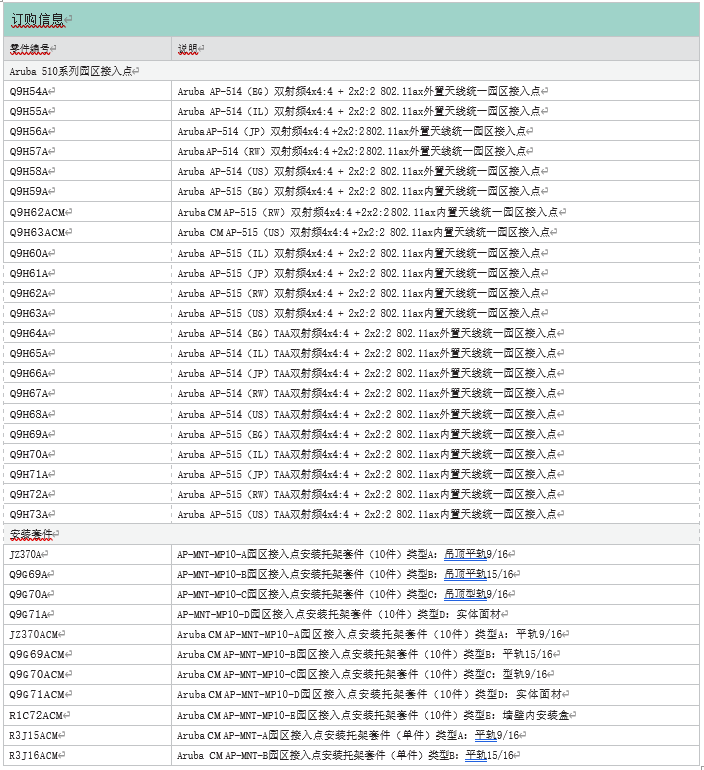Click part number Q9H70A

coord(29,454)
